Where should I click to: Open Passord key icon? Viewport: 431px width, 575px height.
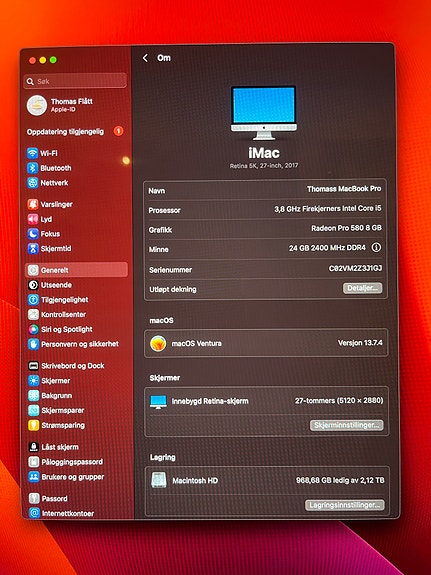click(x=34, y=498)
